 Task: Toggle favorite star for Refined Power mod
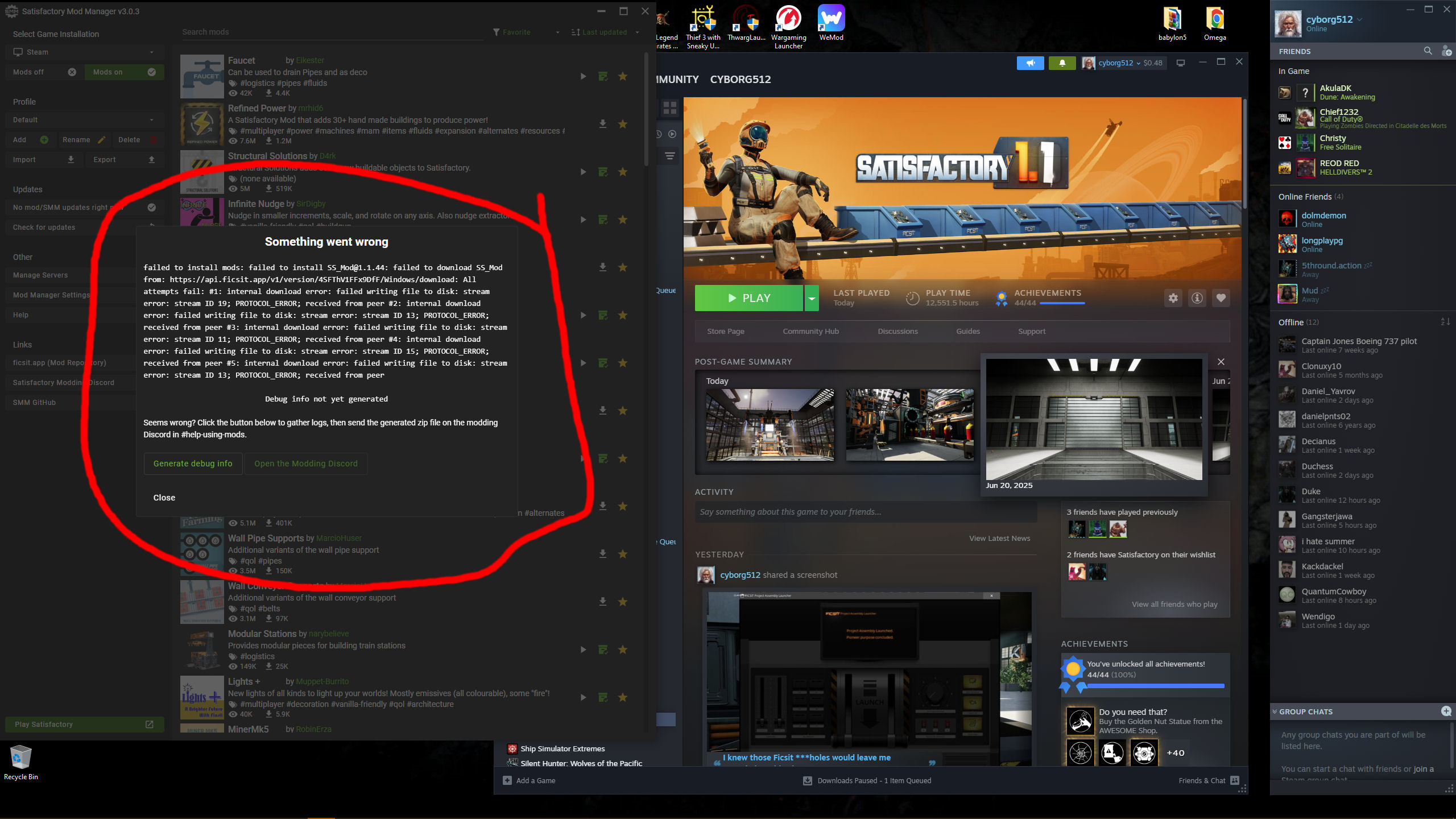tap(623, 124)
